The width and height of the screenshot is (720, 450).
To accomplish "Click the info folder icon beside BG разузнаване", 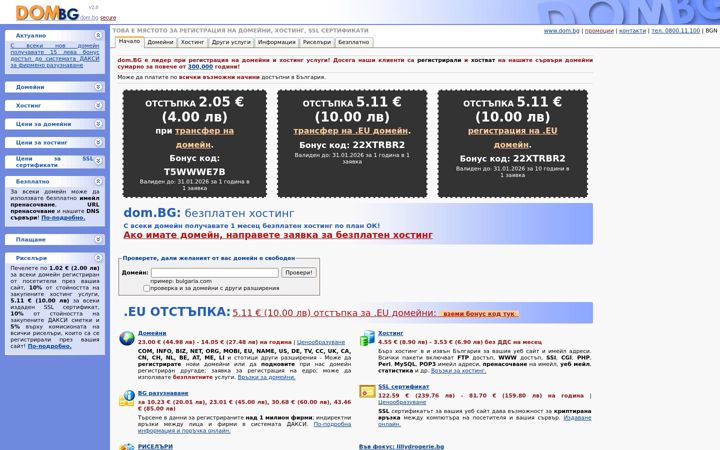I will tap(127, 398).
